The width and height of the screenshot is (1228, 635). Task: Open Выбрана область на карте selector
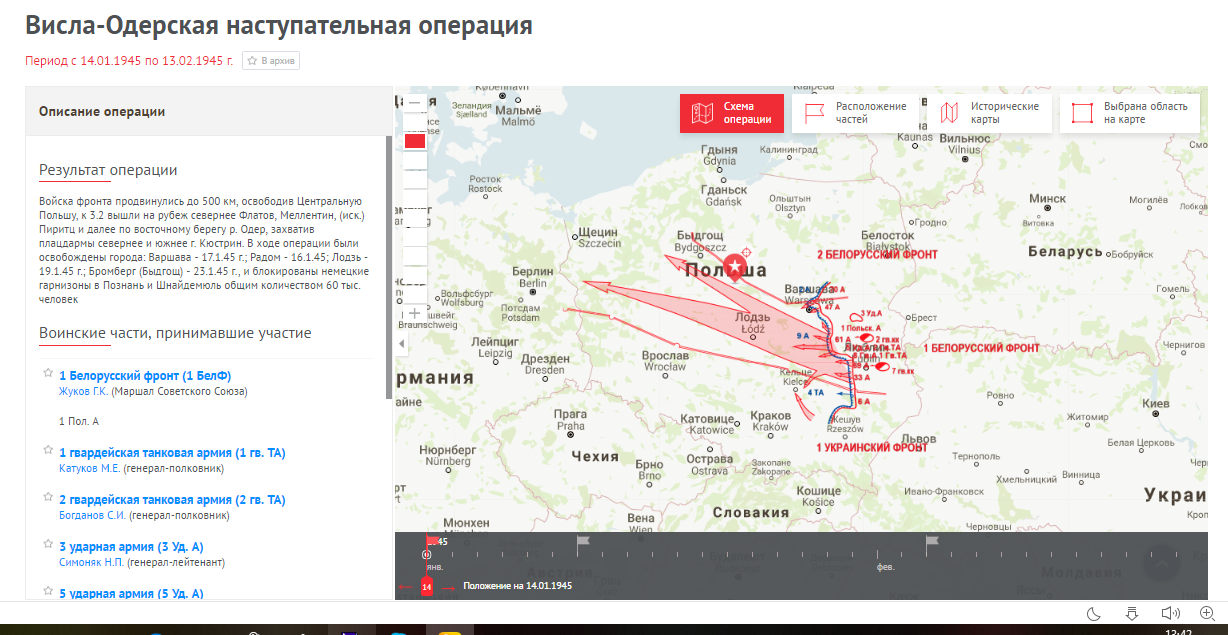pos(1129,113)
